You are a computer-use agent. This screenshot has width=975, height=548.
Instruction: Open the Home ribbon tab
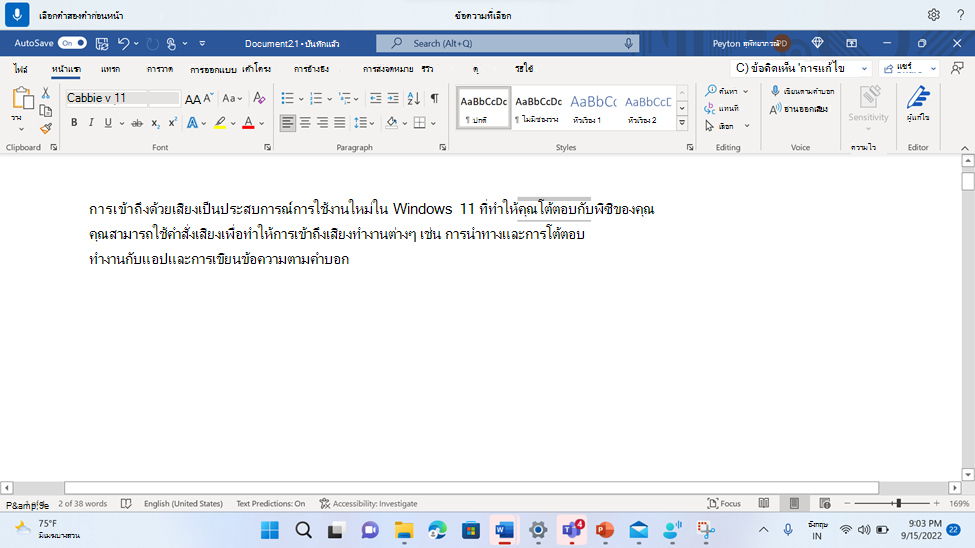click(66, 69)
